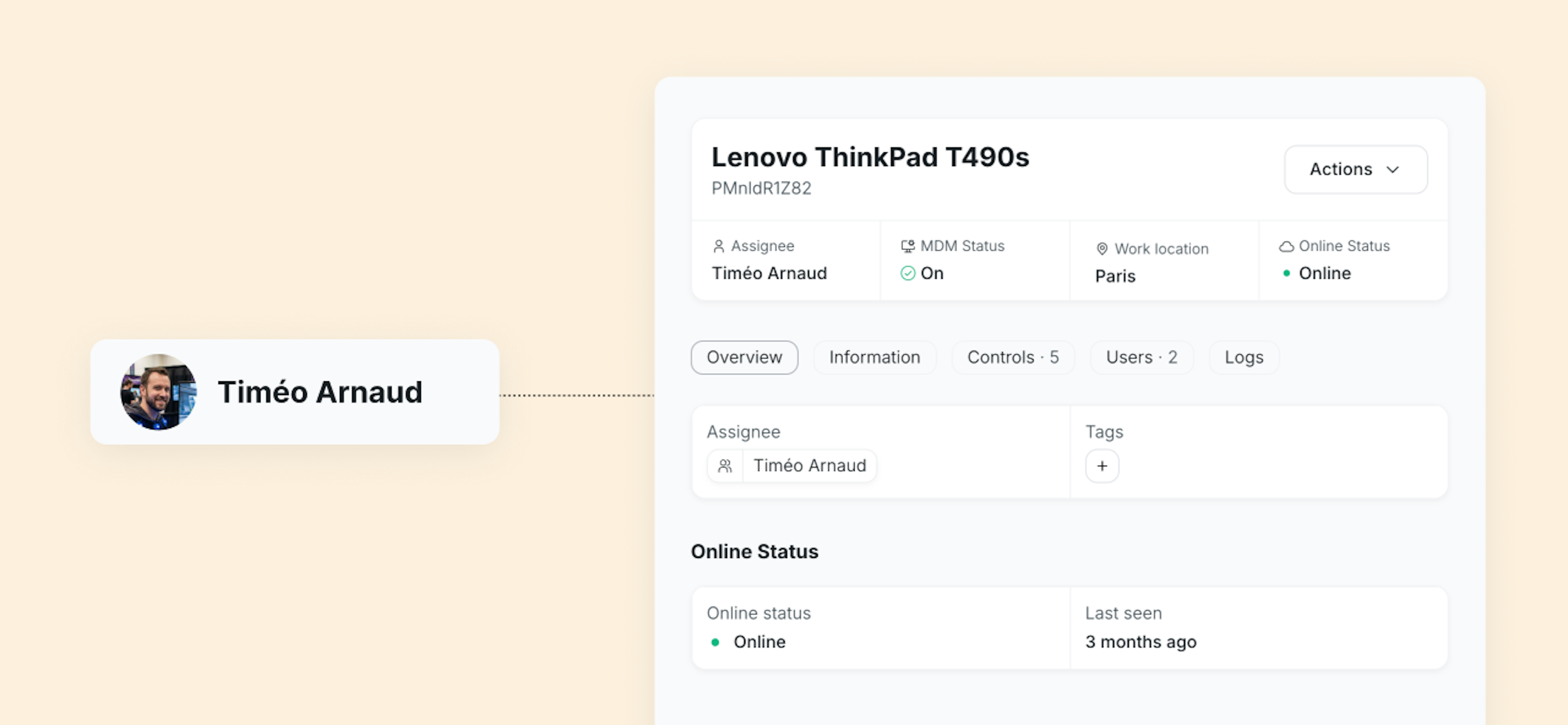Screen dimensions: 1568x725
Task: Click the Last seen 3 months ago value
Action: click(1140, 642)
